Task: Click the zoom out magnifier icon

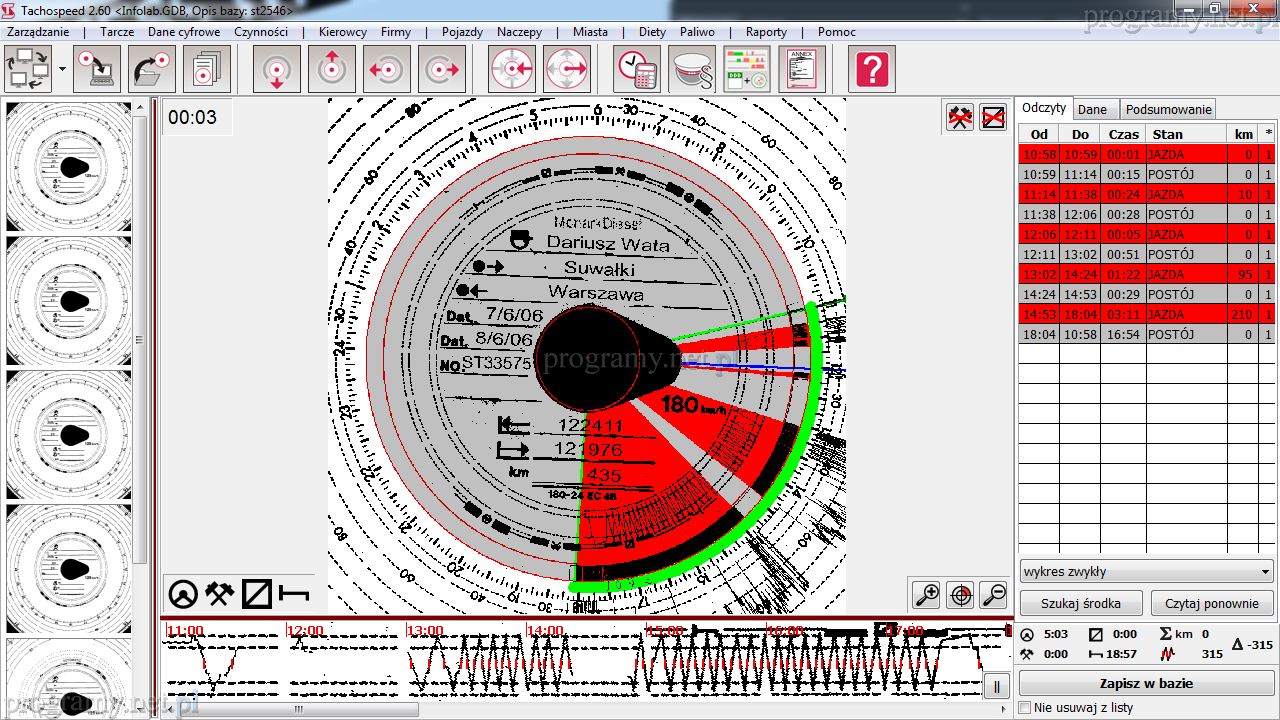Action: pos(993,595)
